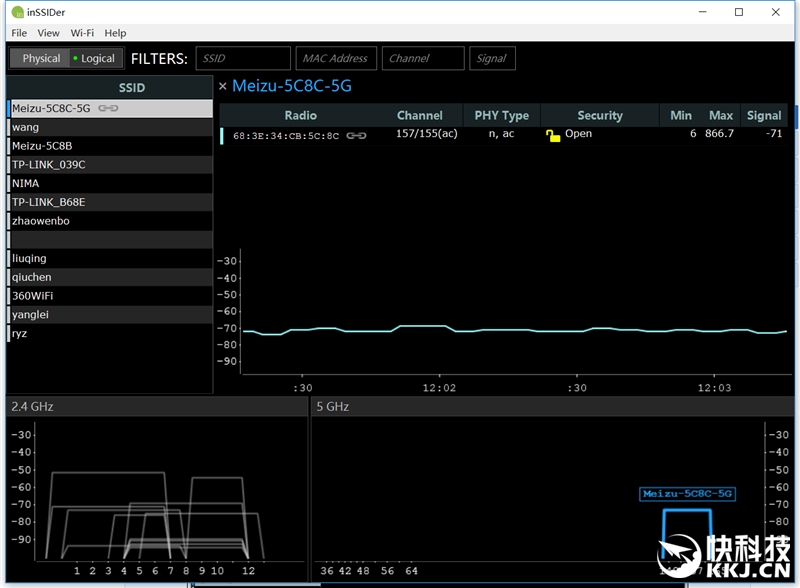Switch to Logical view
800x588 pixels.
point(96,59)
